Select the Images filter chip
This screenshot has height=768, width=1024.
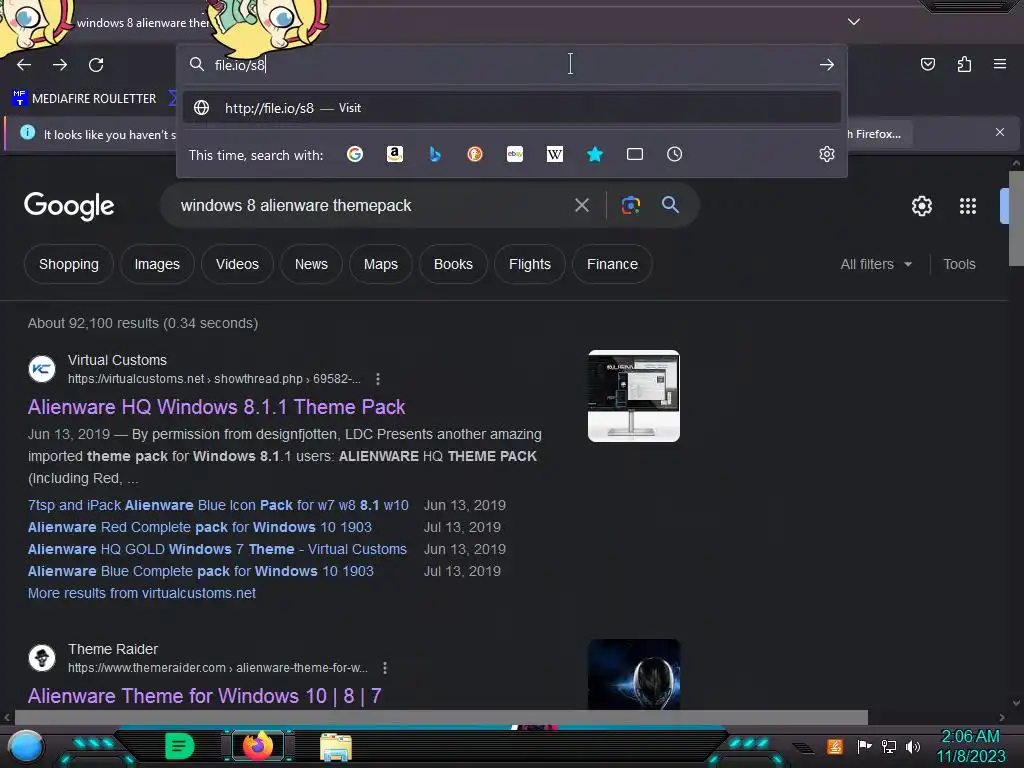tap(157, 264)
